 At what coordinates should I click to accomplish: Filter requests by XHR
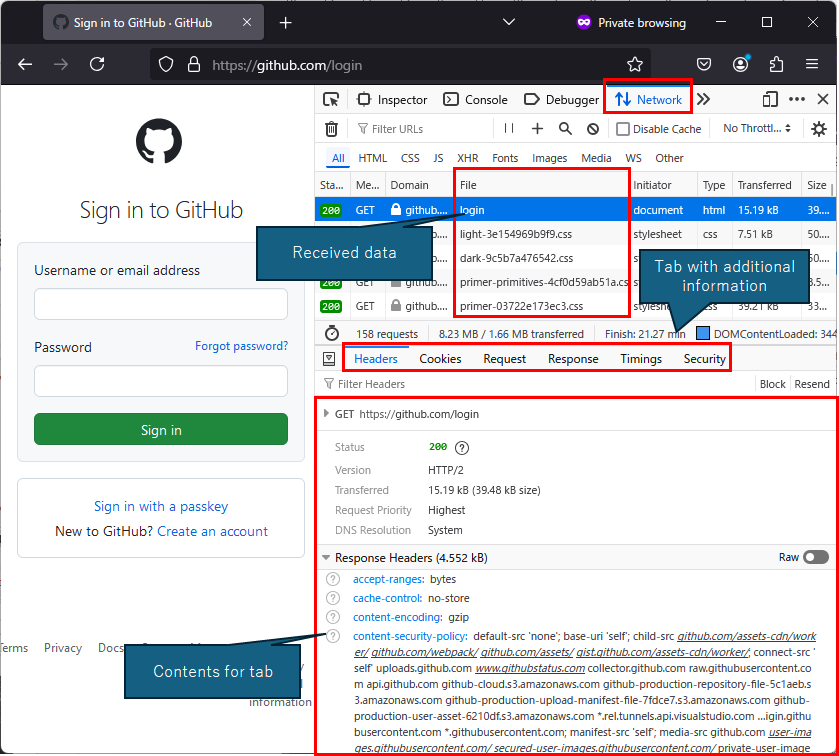pos(467,158)
